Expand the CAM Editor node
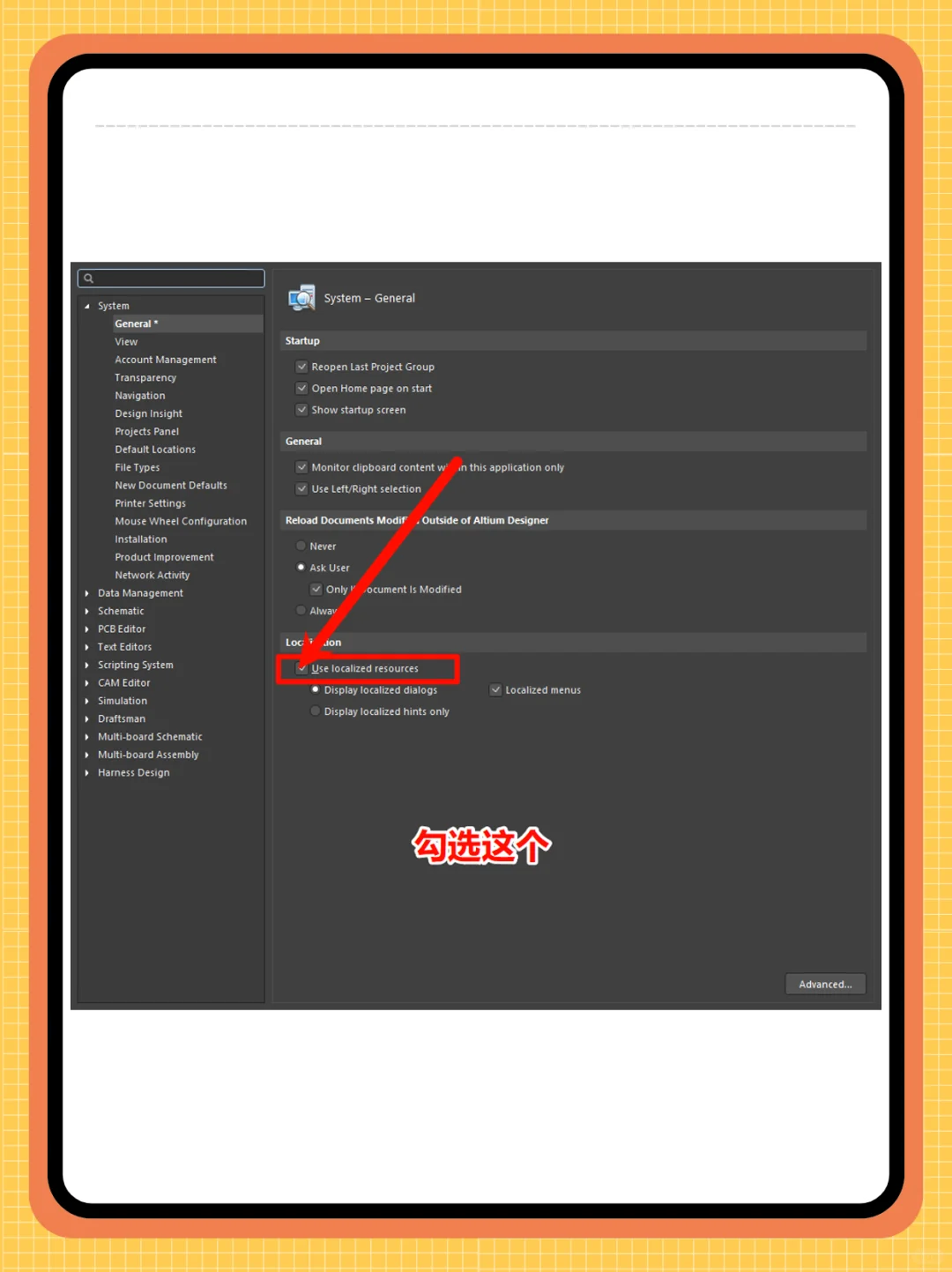 86,683
